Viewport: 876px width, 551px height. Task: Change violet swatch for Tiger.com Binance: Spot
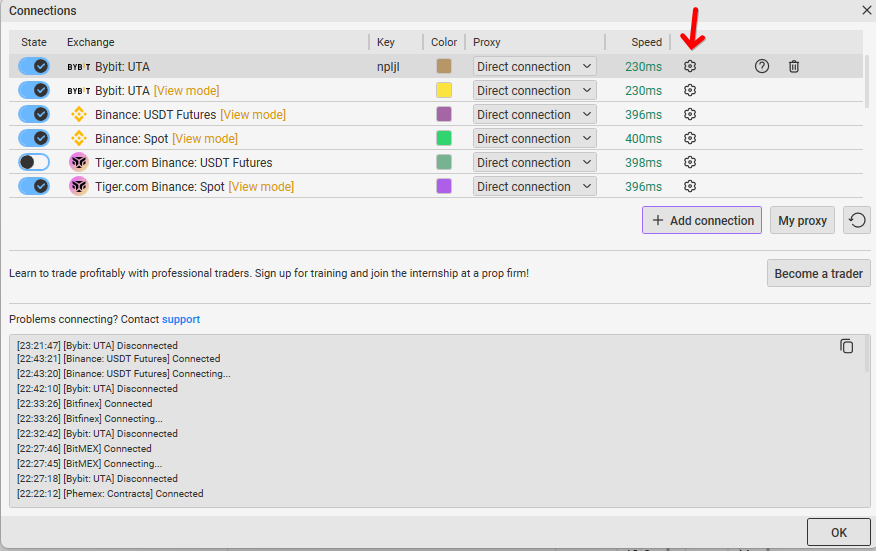(x=444, y=187)
